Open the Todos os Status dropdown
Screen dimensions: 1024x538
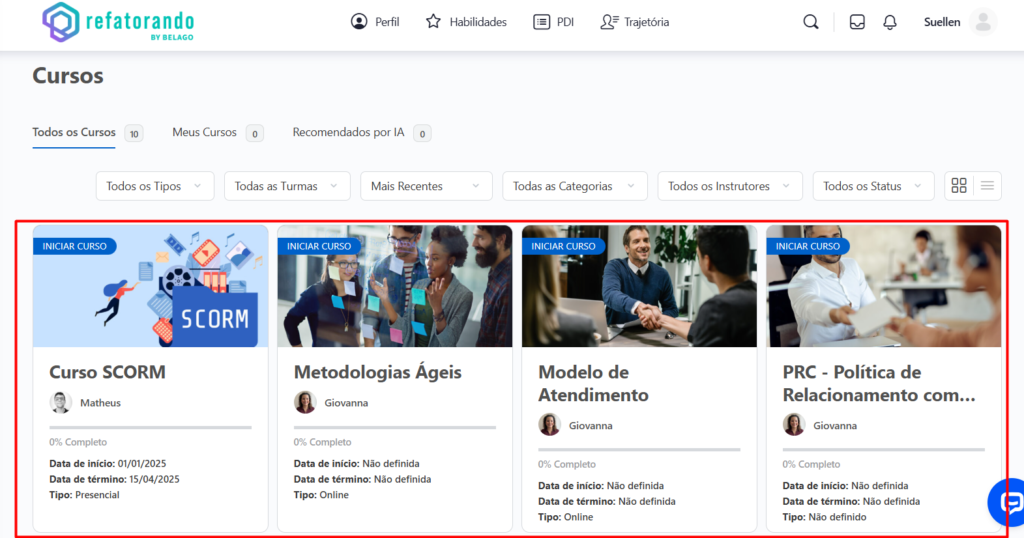[x=873, y=186]
